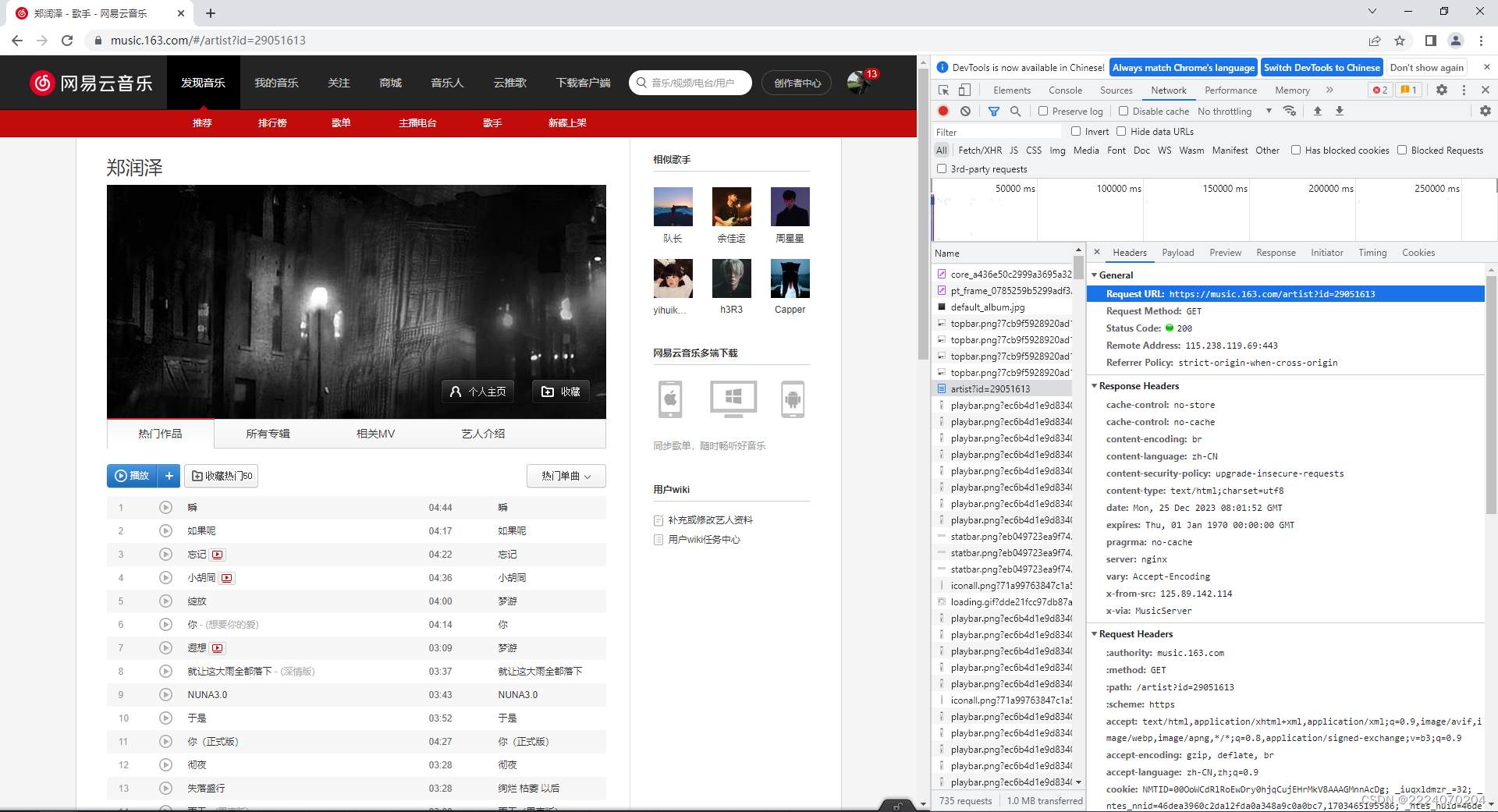Screen dimensions: 1498x812
Task: Show more DevTools panels chevron
Action: pyautogui.click(x=1329, y=90)
